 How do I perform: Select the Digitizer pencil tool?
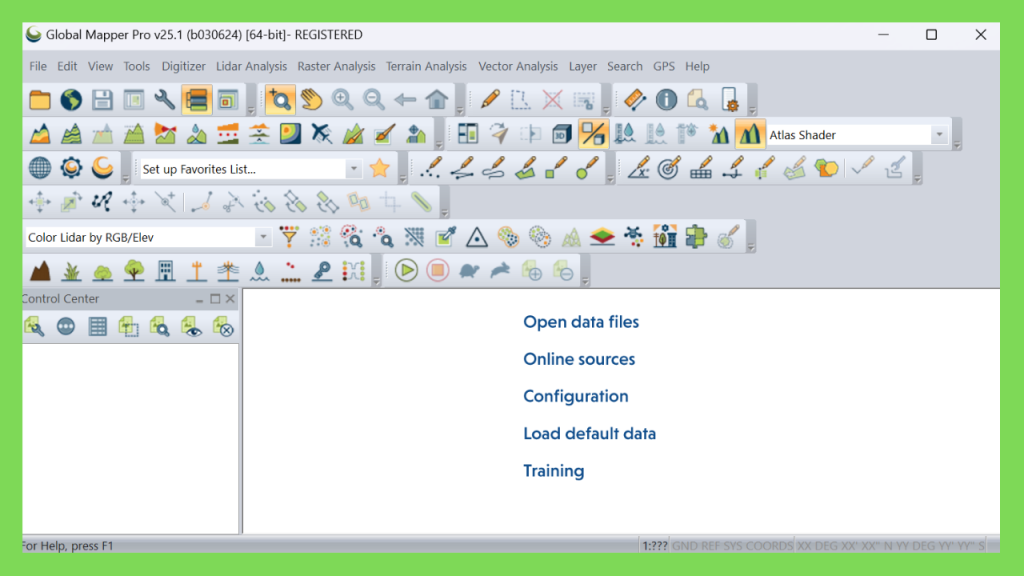pos(490,100)
